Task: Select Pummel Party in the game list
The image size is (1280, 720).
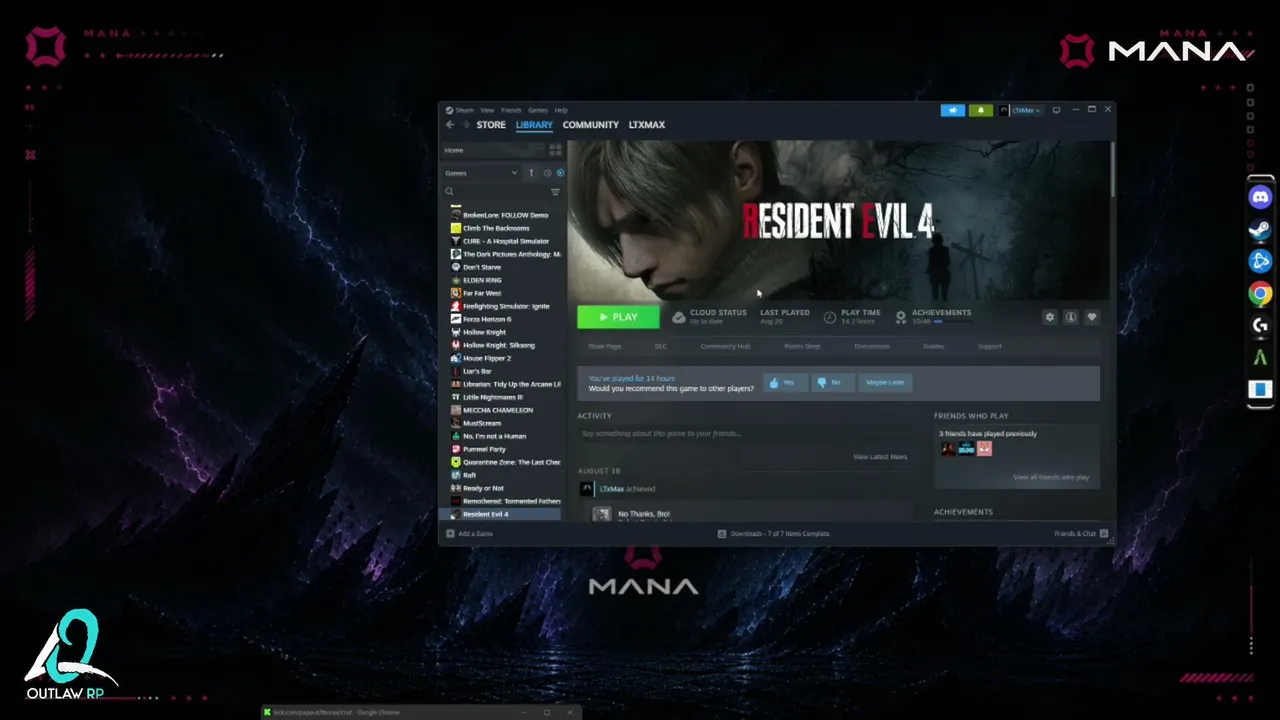Action: 484,449
